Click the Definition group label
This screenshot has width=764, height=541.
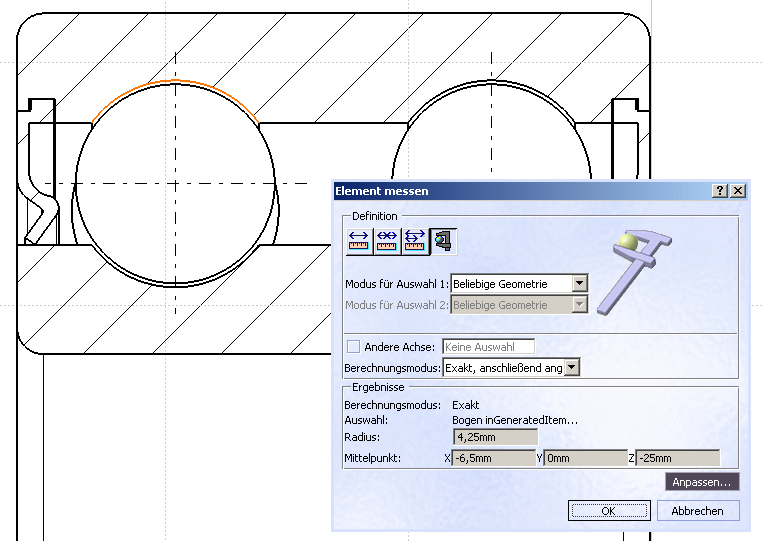375,216
